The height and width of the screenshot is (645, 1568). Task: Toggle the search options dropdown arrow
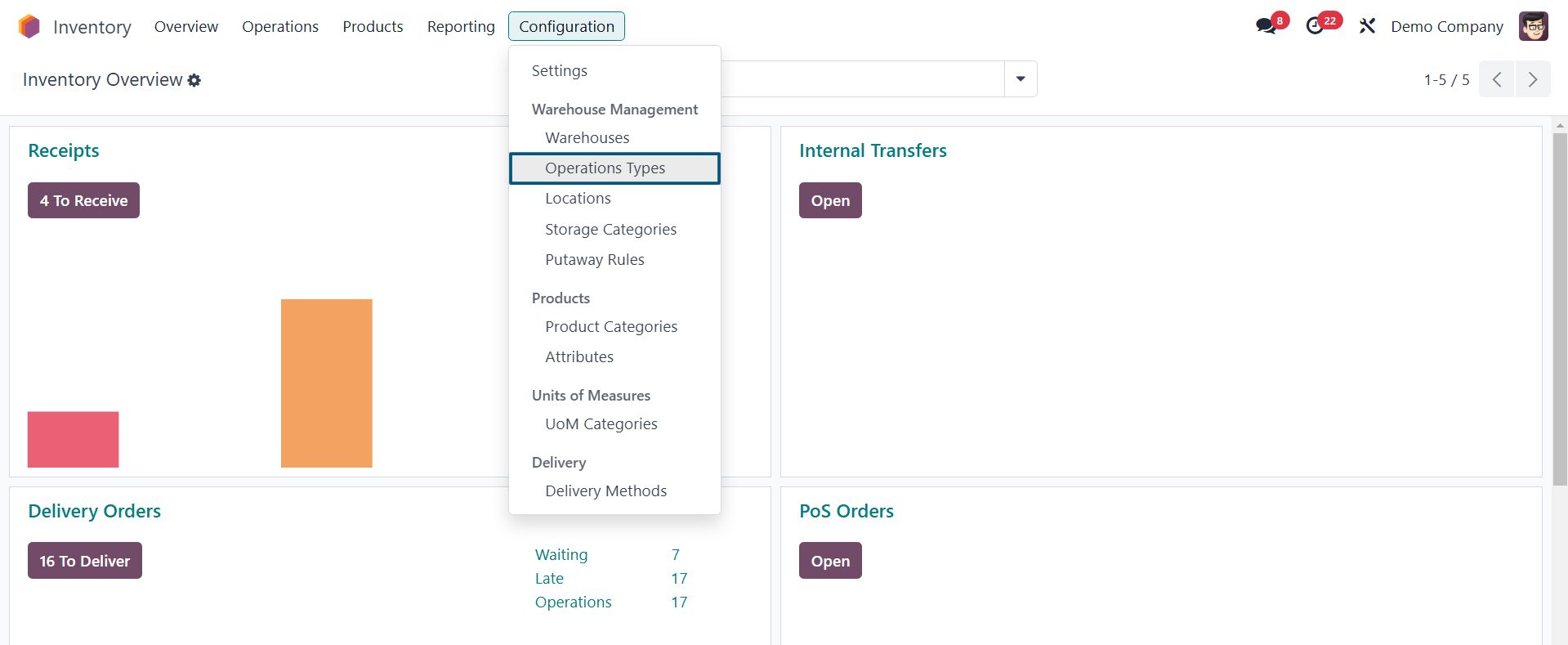click(1021, 79)
